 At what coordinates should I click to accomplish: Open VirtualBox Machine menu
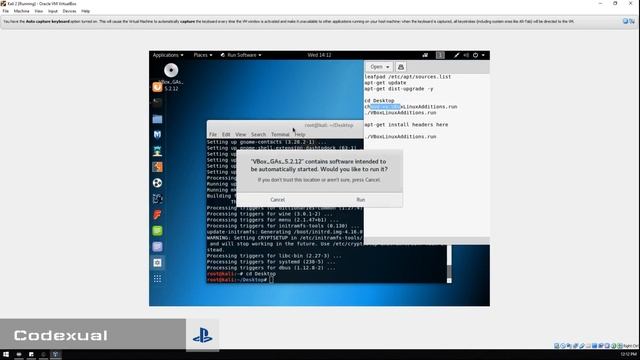(22, 11)
